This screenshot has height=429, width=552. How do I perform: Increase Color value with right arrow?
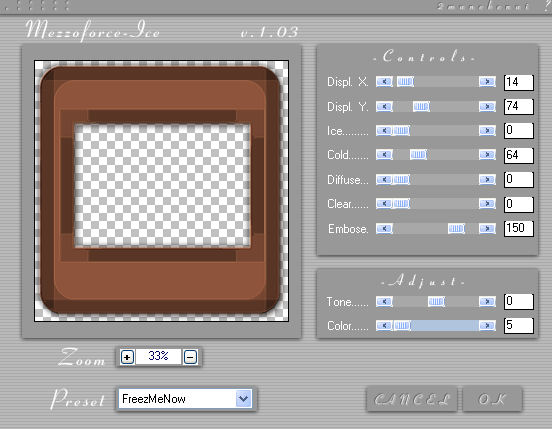487,326
